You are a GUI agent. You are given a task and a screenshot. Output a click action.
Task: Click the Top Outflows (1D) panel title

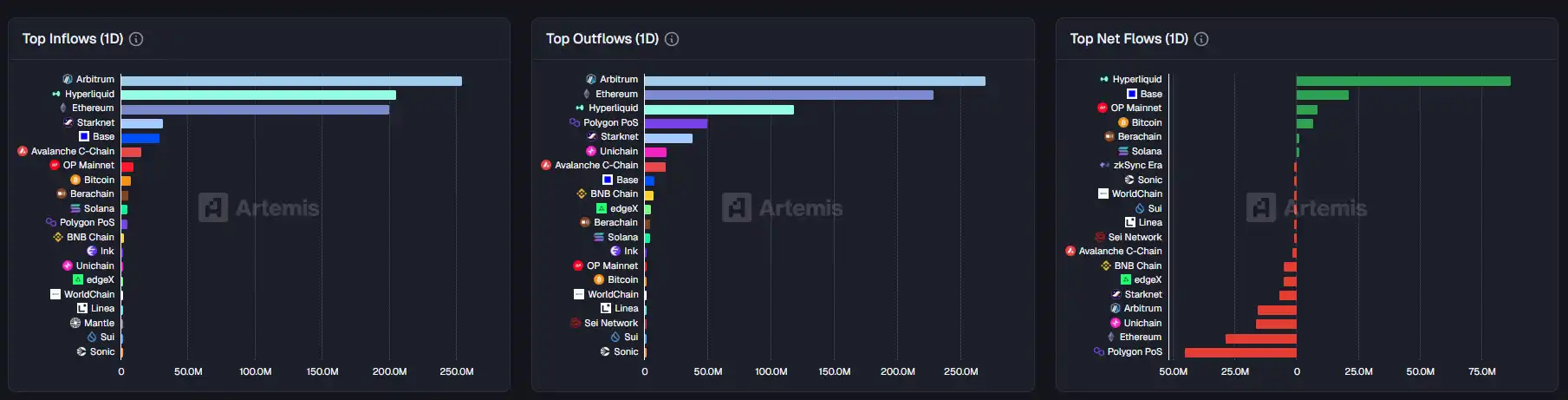click(602, 39)
